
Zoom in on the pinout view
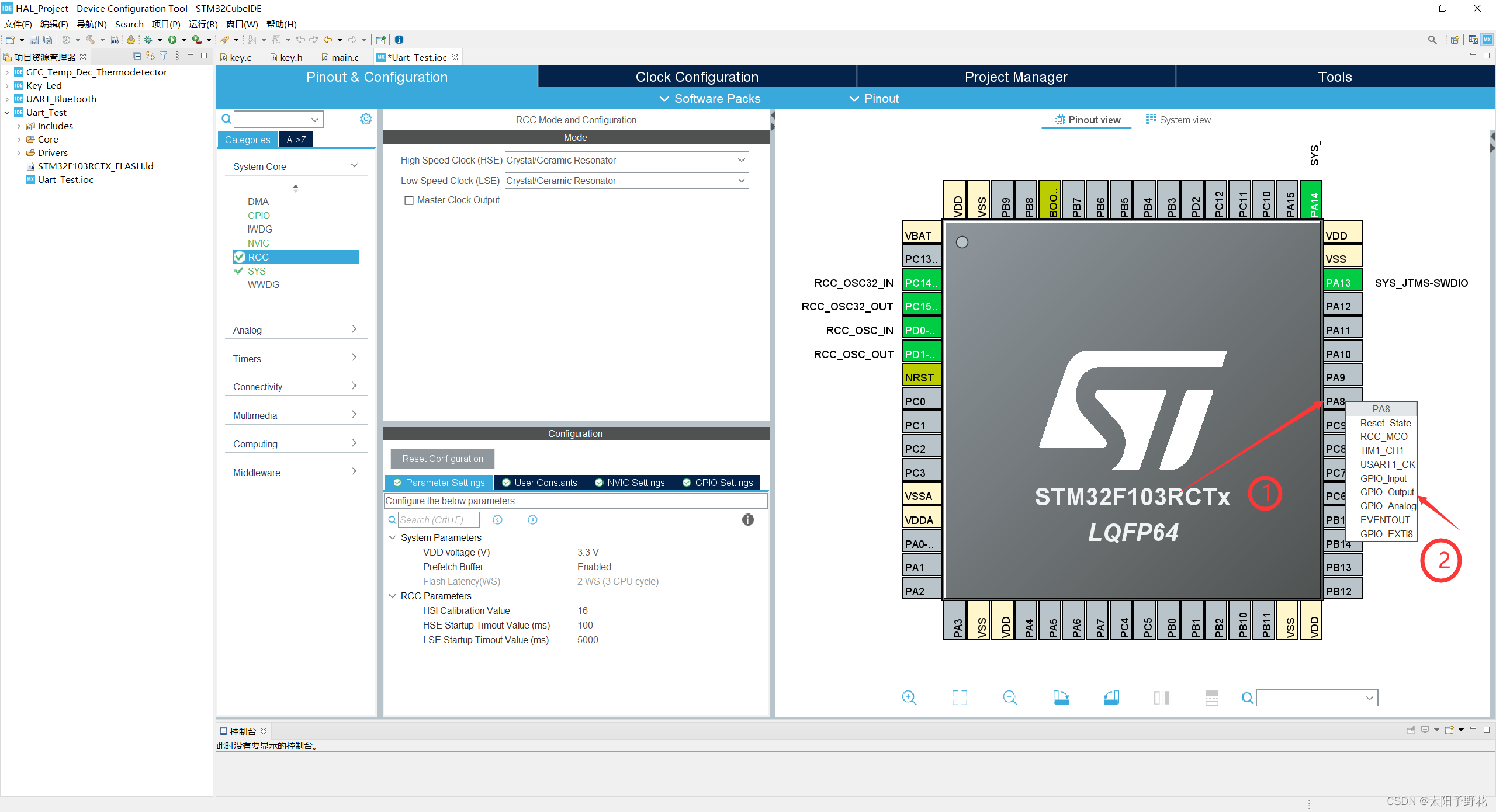(909, 698)
